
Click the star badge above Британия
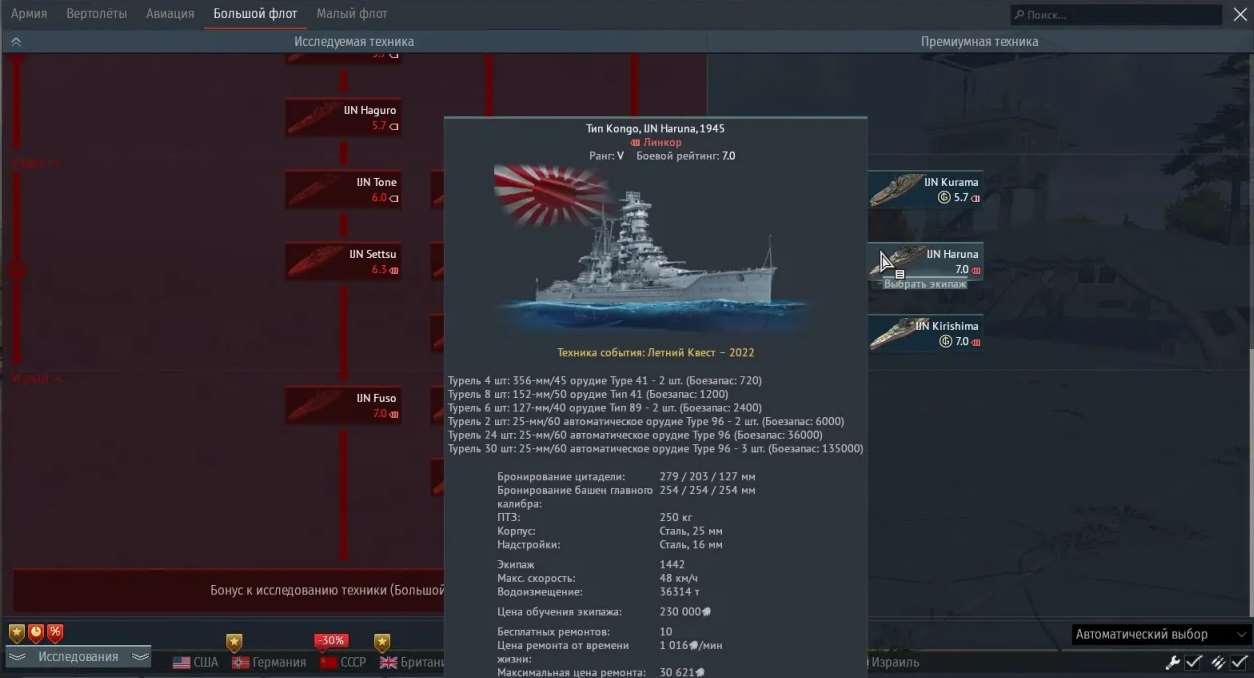pyautogui.click(x=382, y=642)
